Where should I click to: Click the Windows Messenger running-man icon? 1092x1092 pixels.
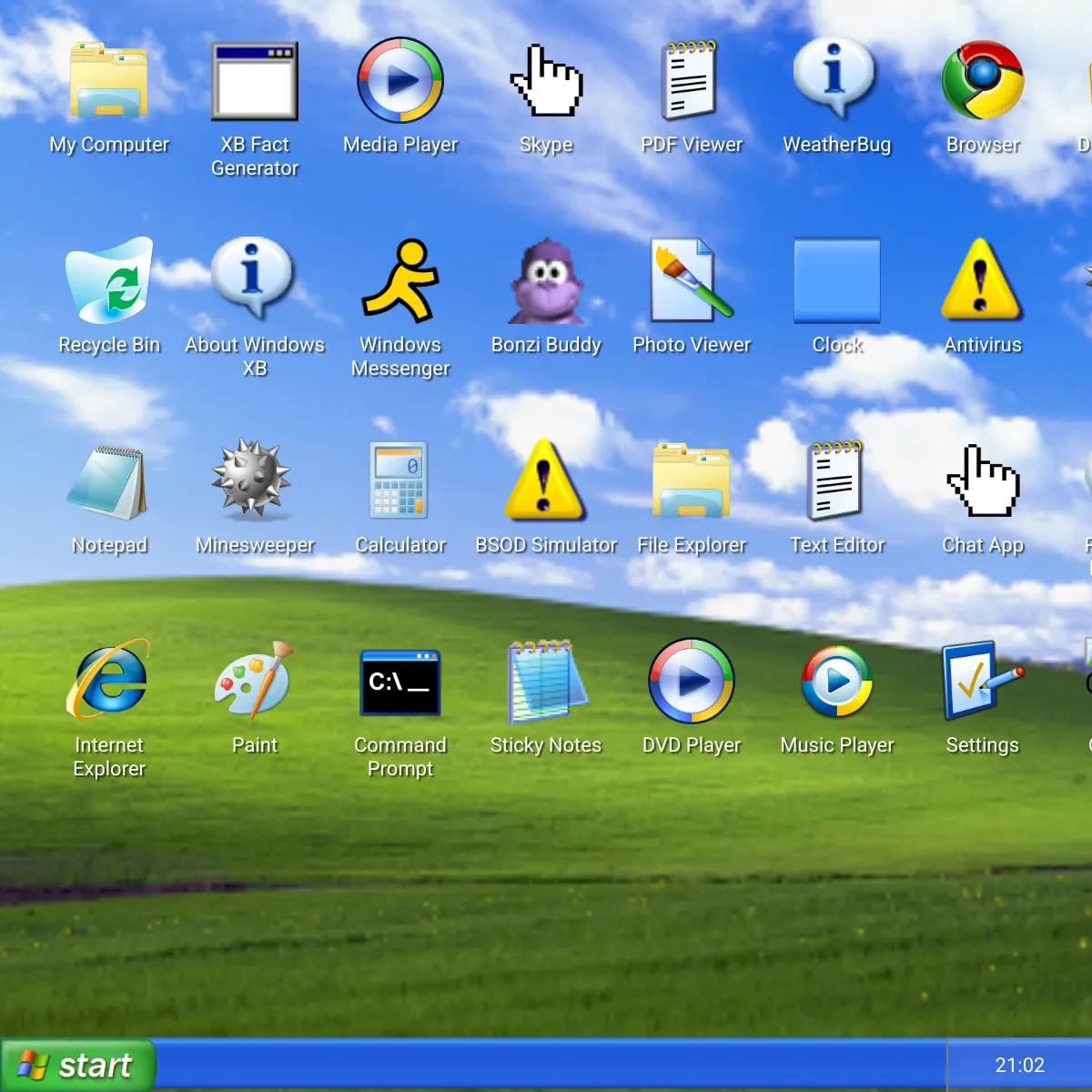pos(400,280)
